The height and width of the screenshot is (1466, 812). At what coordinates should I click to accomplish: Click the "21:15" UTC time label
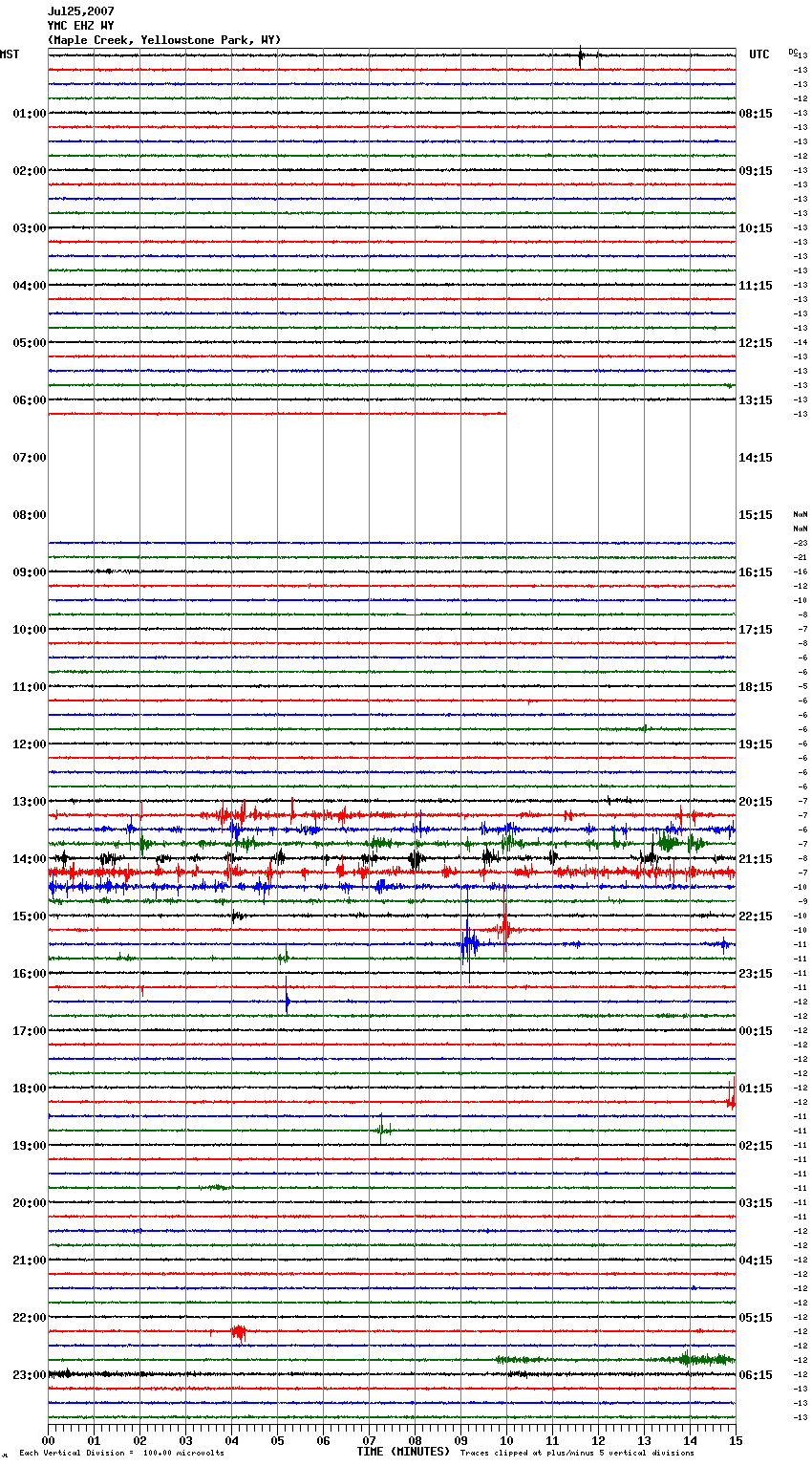[x=756, y=859]
